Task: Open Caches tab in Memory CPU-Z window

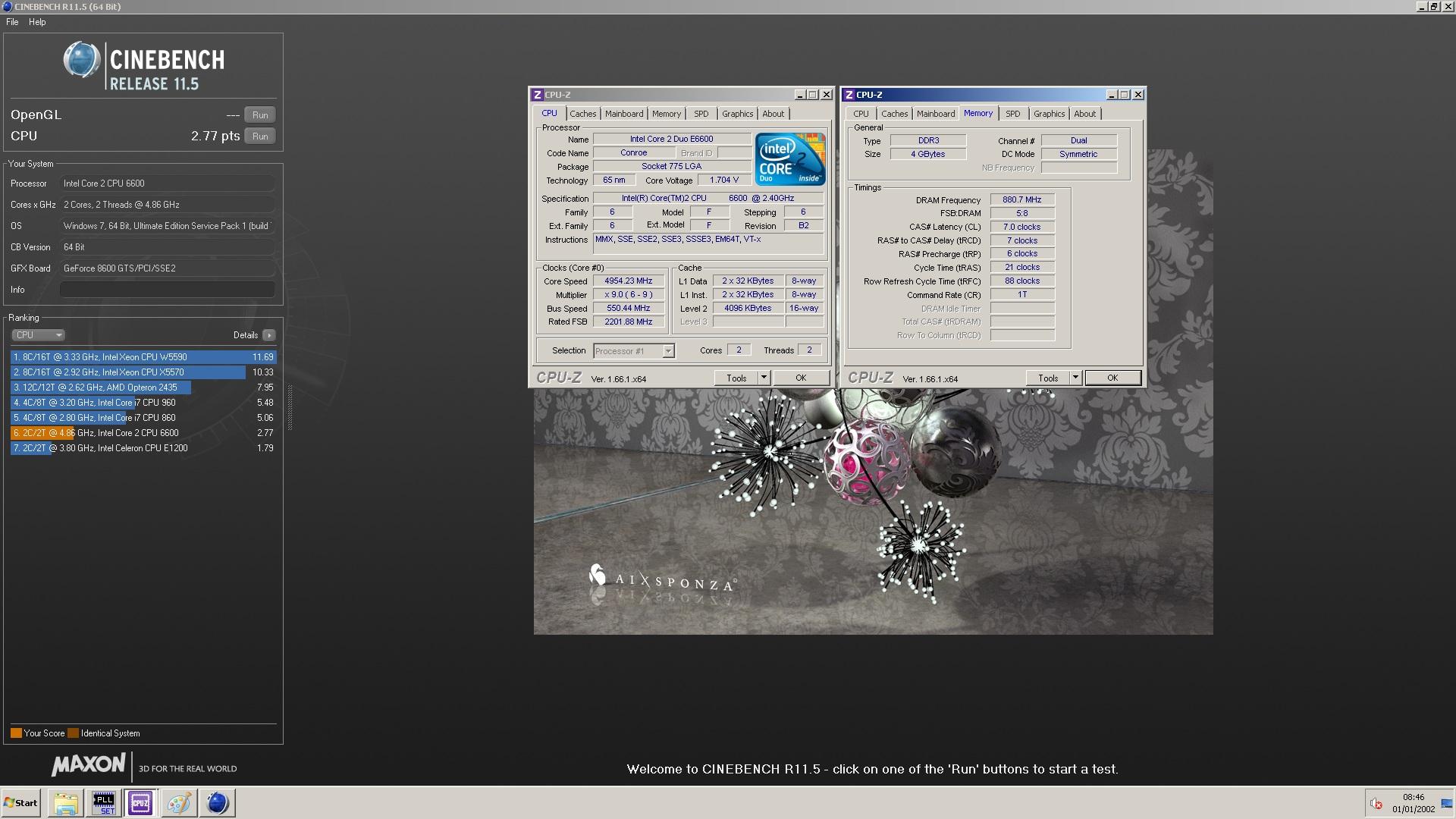Action: pyautogui.click(x=894, y=114)
